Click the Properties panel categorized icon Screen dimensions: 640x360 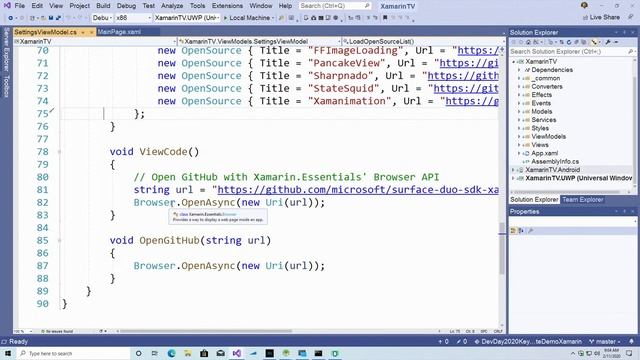point(513,231)
